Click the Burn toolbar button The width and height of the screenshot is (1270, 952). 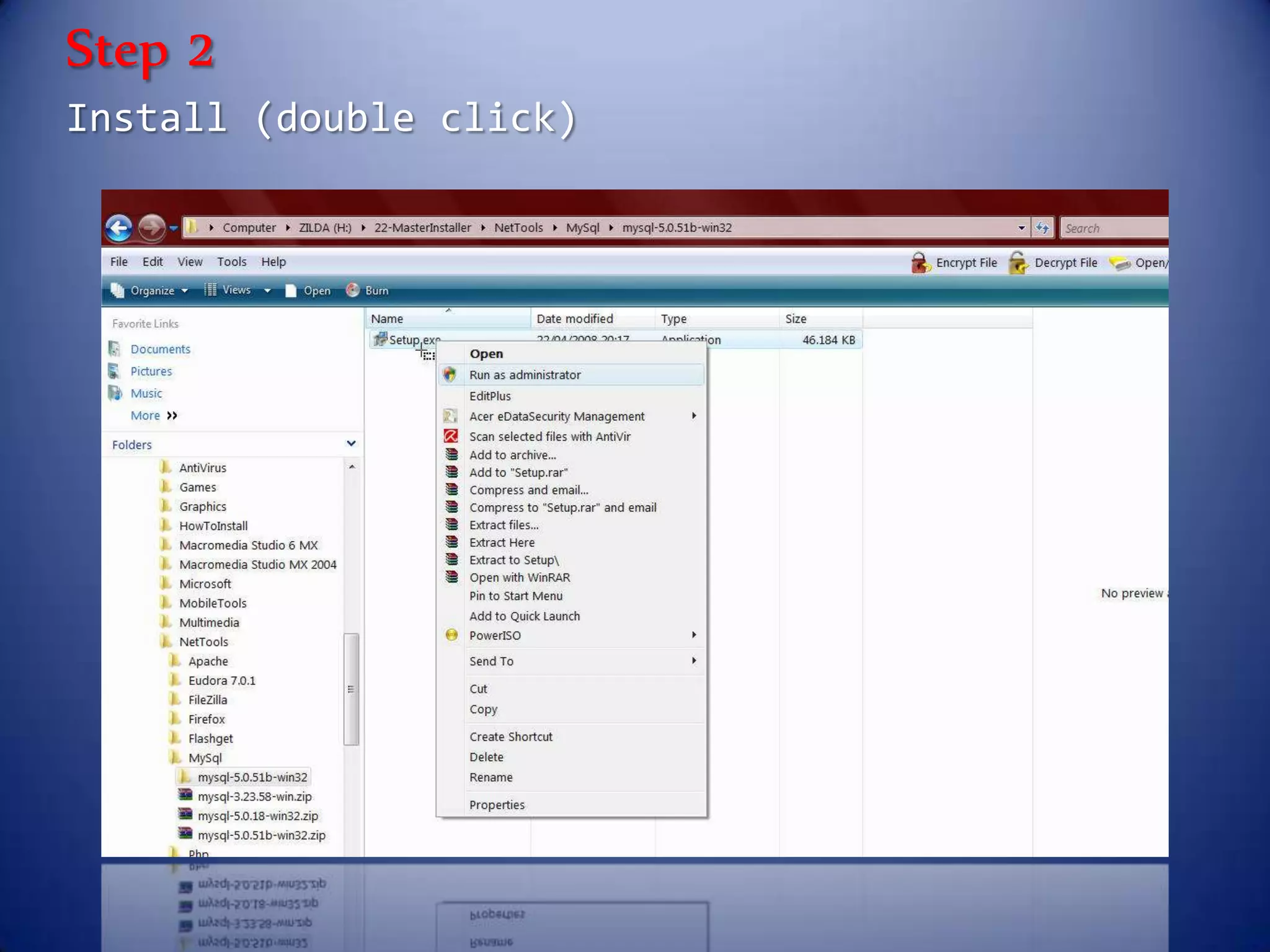[368, 290]
